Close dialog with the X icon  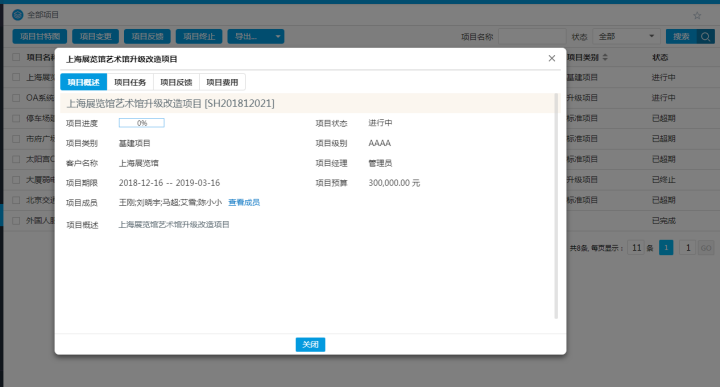click(x=551, y=58)
